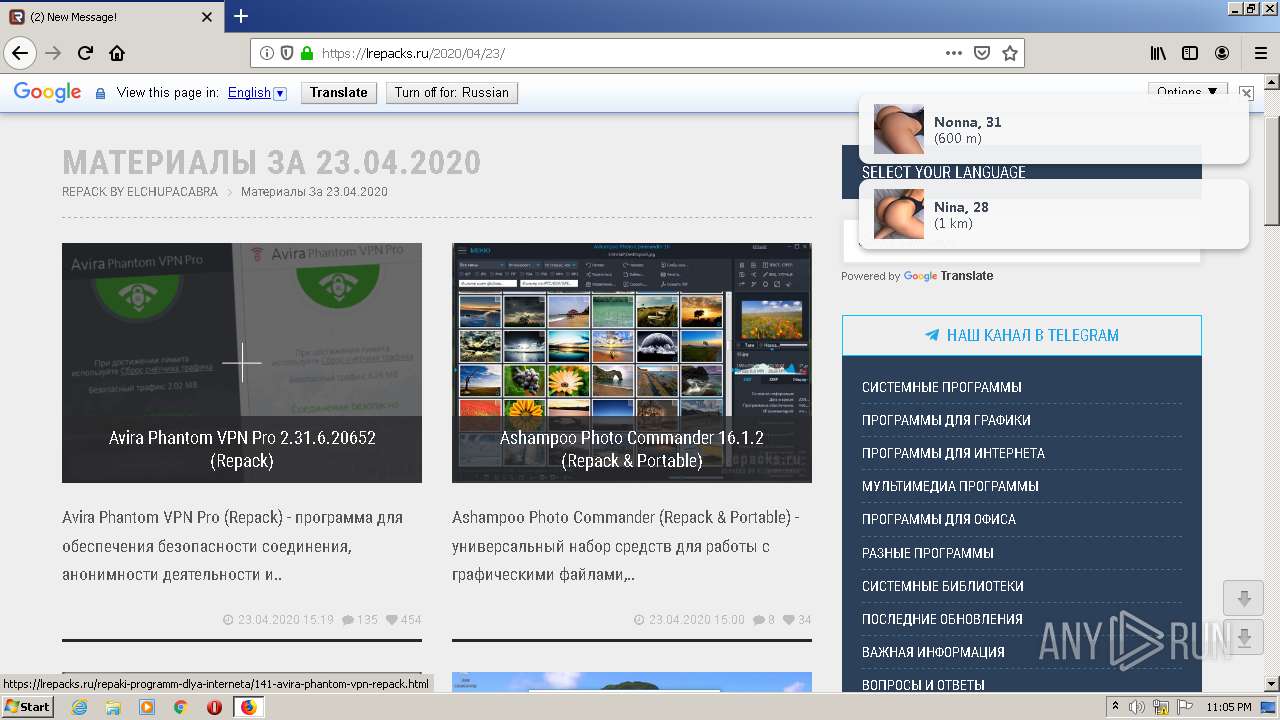The height and width of the screenshot is (720, 1280).
Task: Click the green connection padlock icon
Action: pyautogui.click(x=307, y=53)
